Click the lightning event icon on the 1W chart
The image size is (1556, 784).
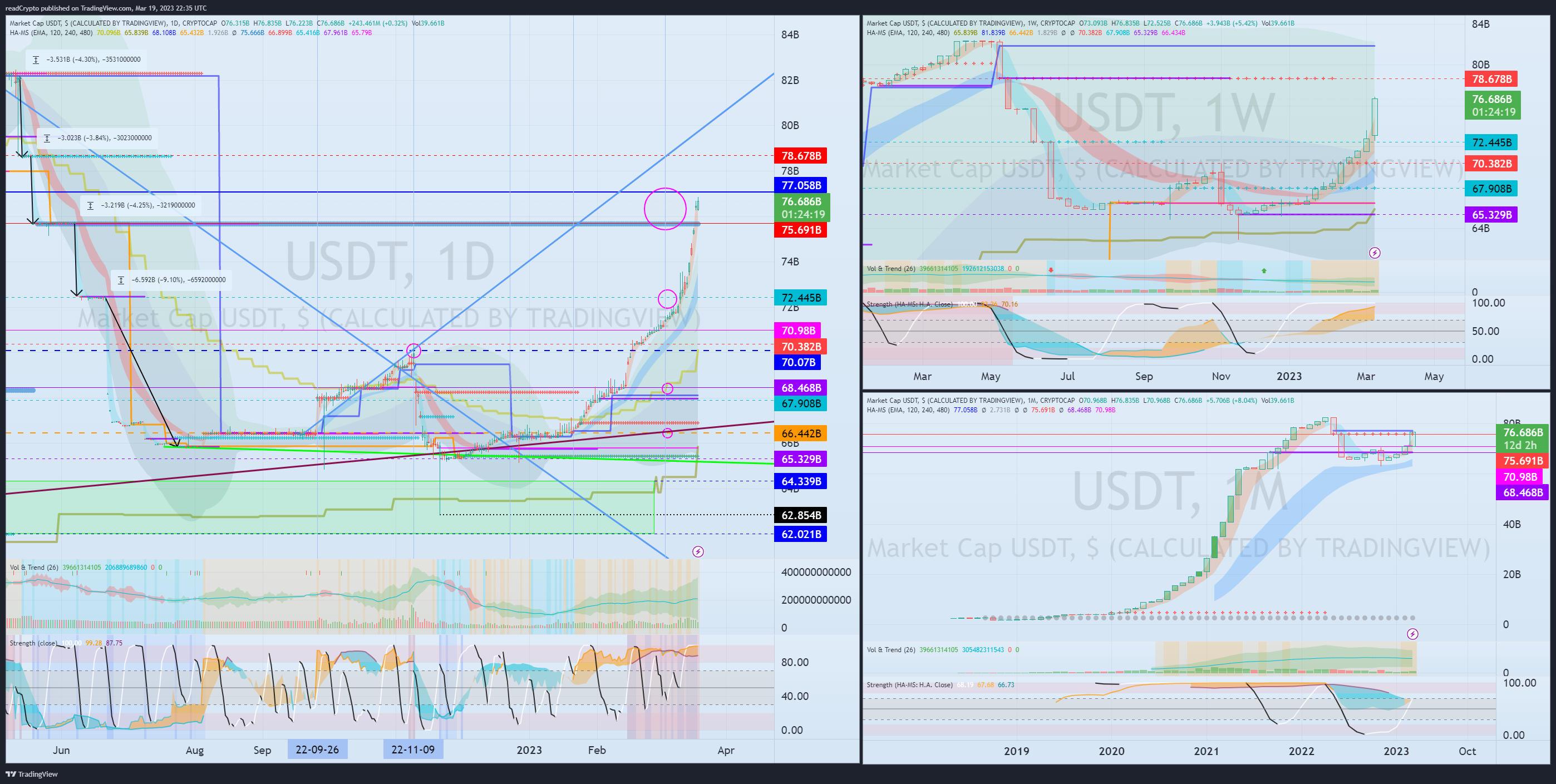tap(1374, 253)
